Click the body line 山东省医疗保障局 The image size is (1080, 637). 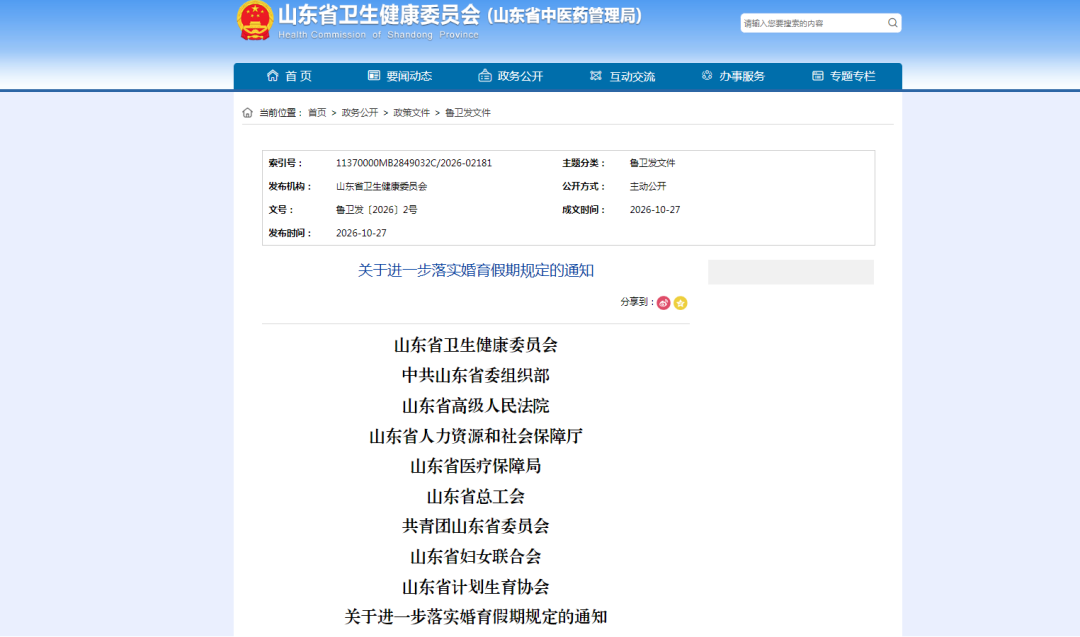[475, 466]
